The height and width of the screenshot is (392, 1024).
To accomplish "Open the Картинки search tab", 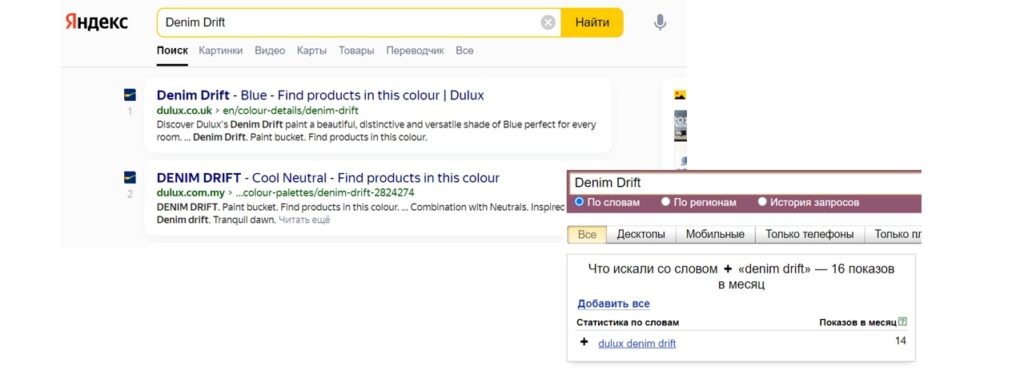I will (x=221, y=50).
